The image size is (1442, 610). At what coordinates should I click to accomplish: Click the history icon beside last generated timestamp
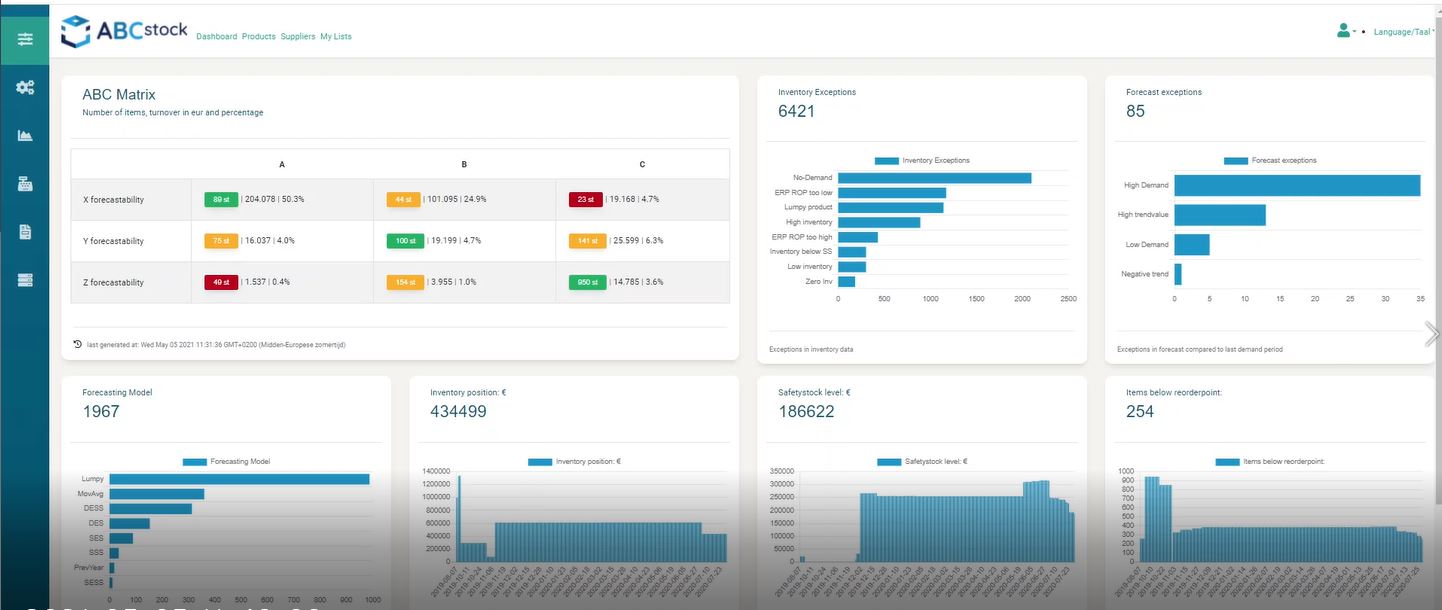78,344
